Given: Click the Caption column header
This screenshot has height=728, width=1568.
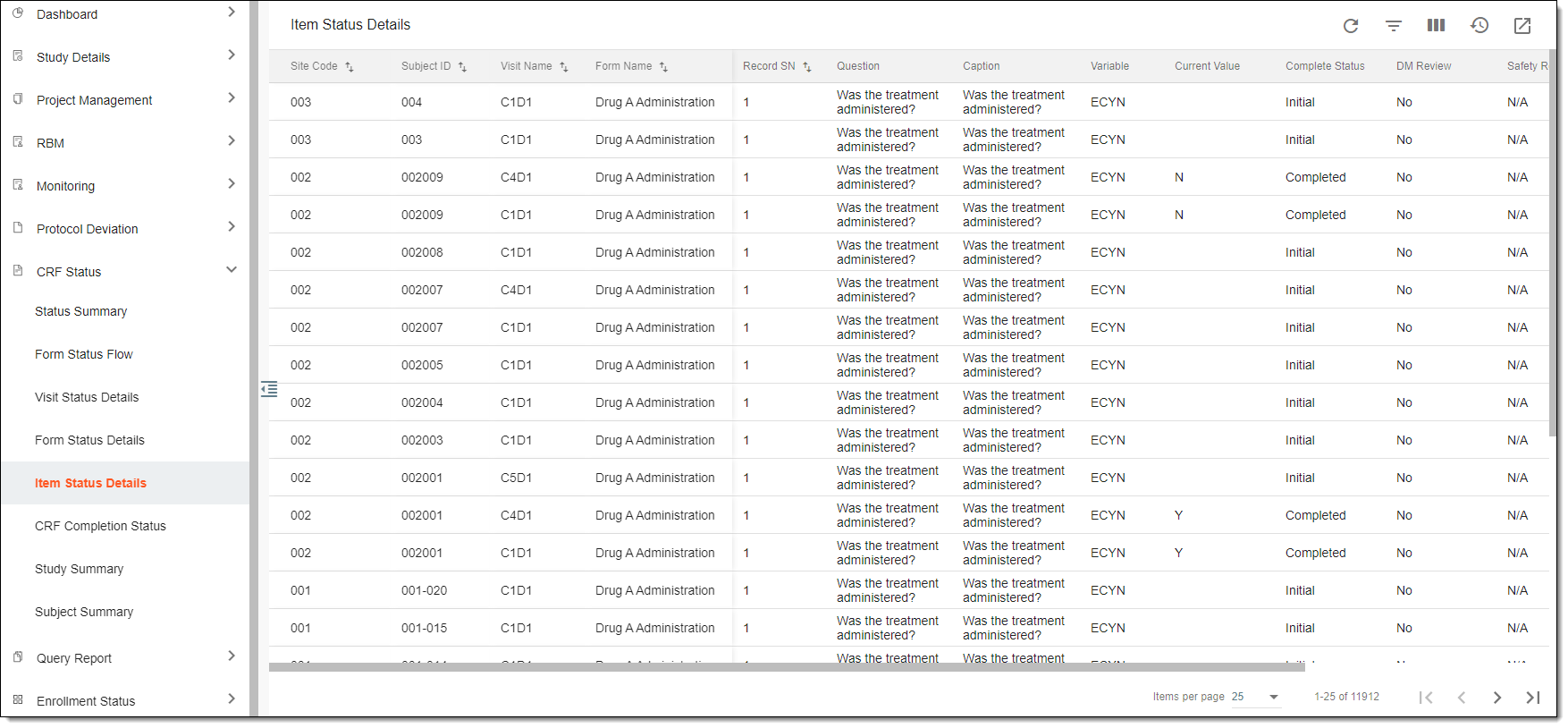Looking at the screenshot, I should [982, 66].
